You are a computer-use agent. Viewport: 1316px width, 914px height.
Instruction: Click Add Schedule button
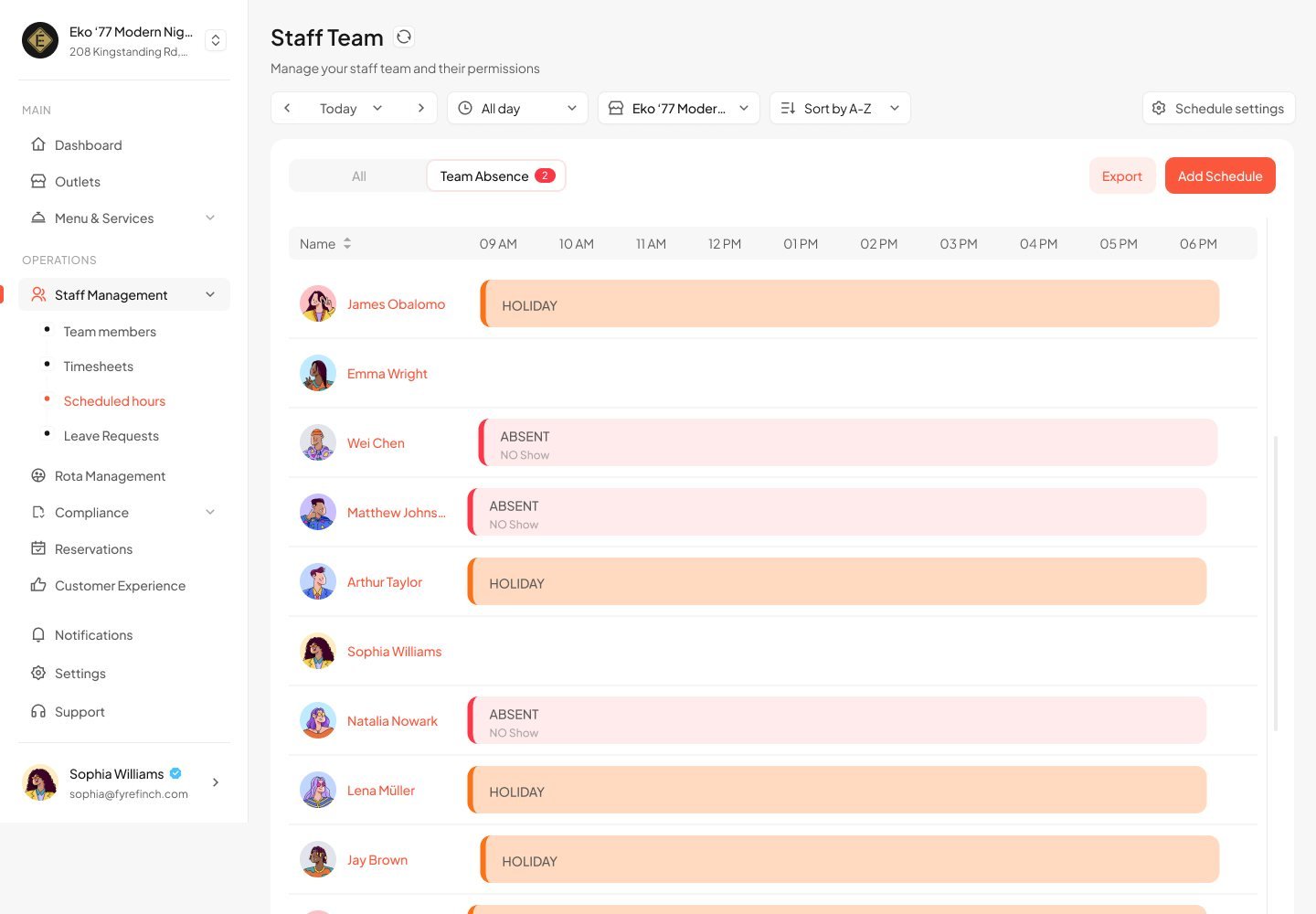tap(1220, 175)
